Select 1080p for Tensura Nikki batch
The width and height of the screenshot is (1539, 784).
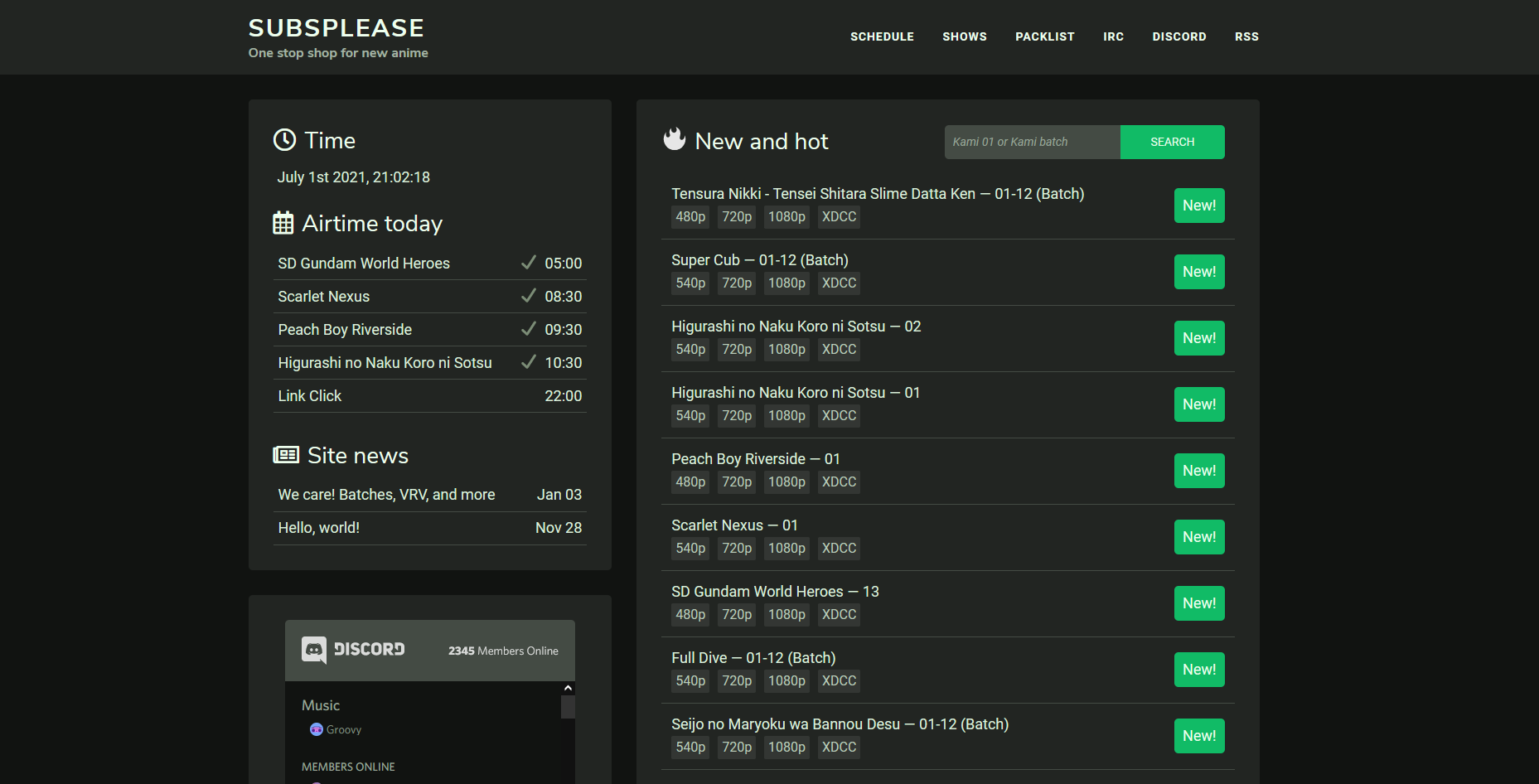786,217
